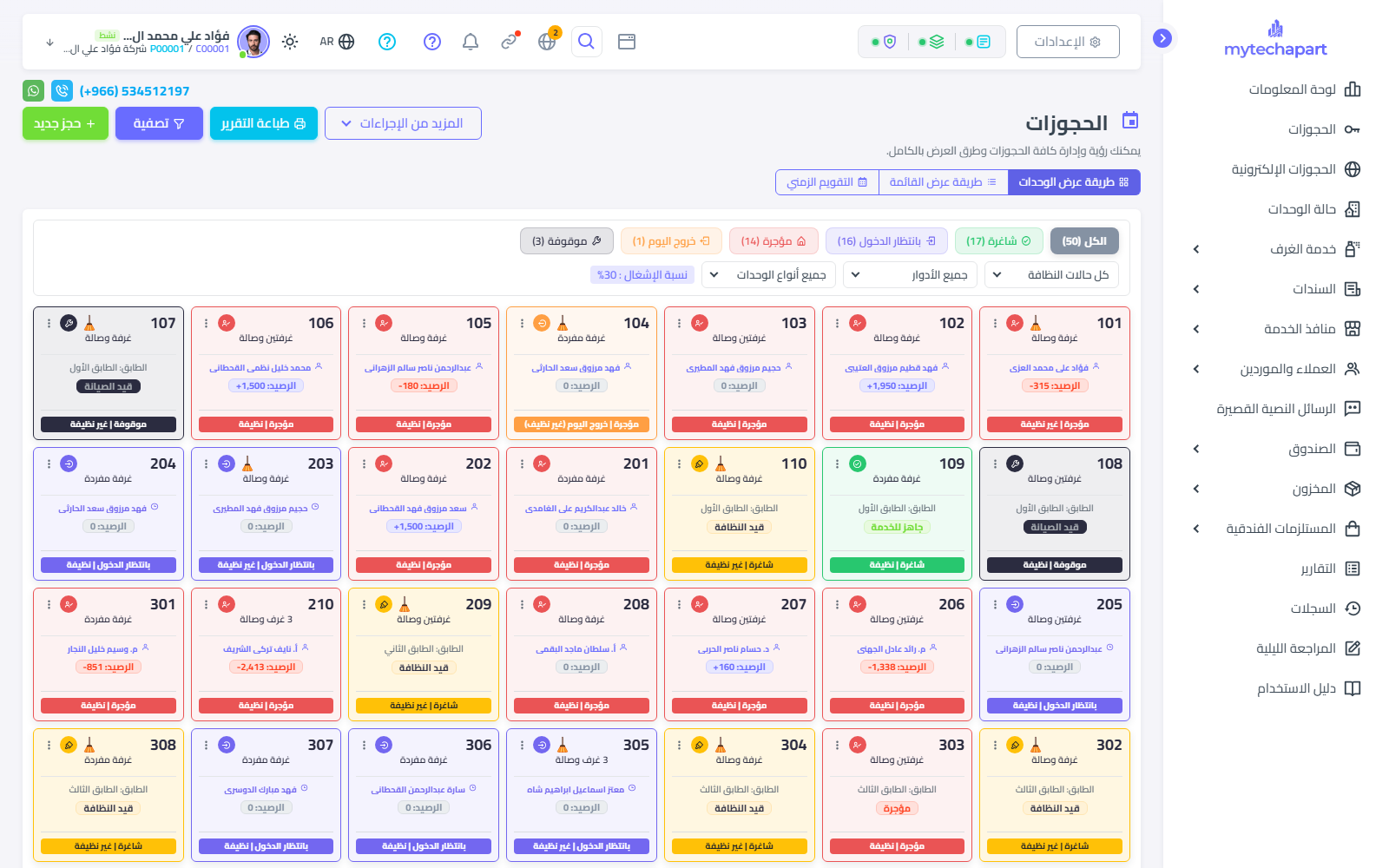Switch to units display view

pos(1074,182)
